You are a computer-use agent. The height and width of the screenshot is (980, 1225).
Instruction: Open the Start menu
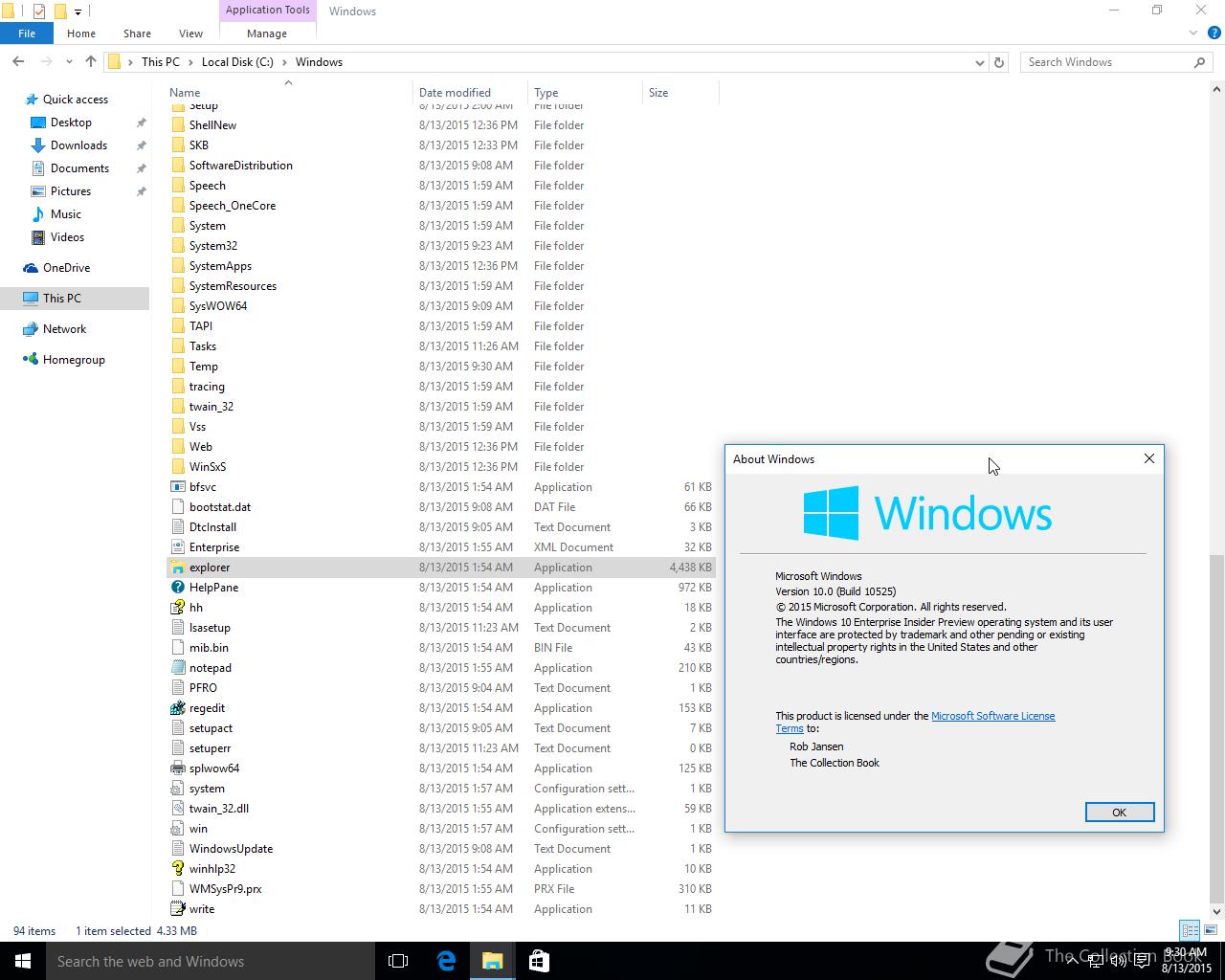(23, 961)
